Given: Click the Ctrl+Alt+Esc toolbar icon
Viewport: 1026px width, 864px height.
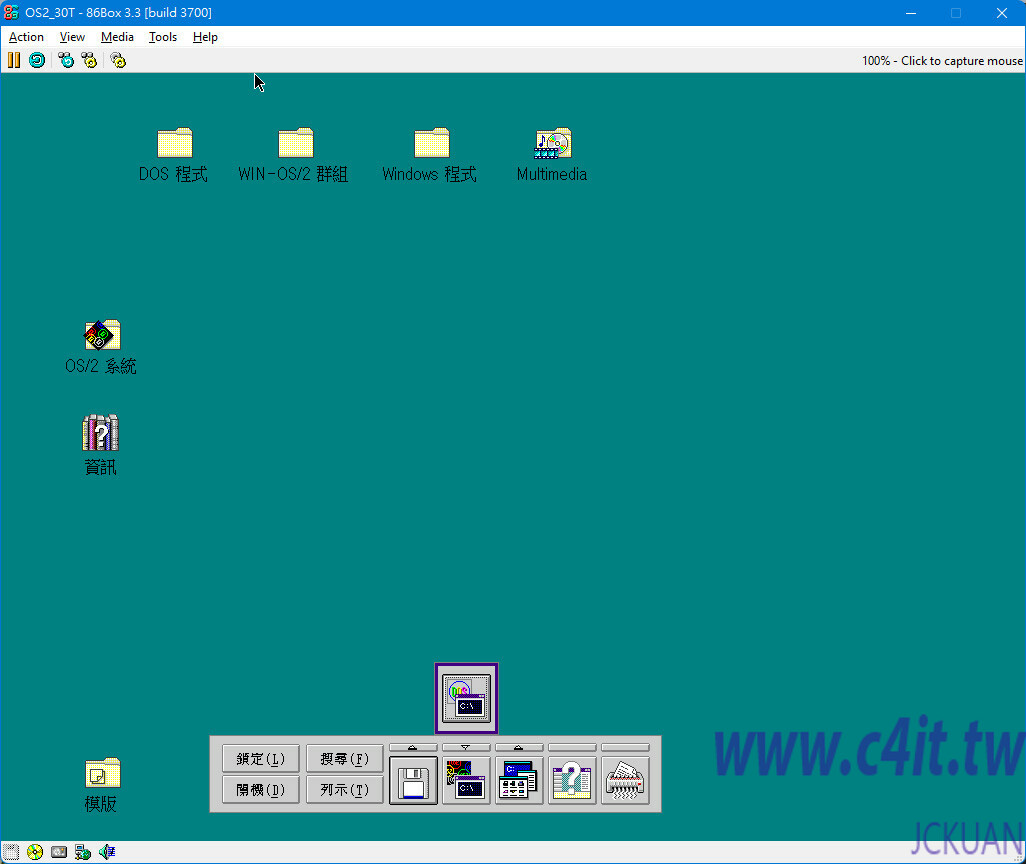Looking at the screenshot, I should 89,60.
